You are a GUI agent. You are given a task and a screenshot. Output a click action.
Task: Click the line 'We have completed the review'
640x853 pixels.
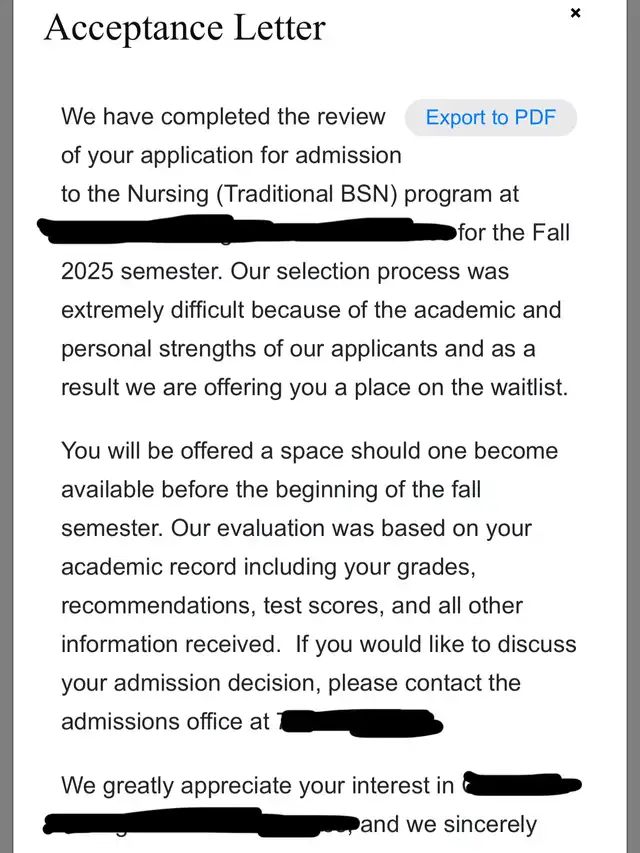[223, 117]
